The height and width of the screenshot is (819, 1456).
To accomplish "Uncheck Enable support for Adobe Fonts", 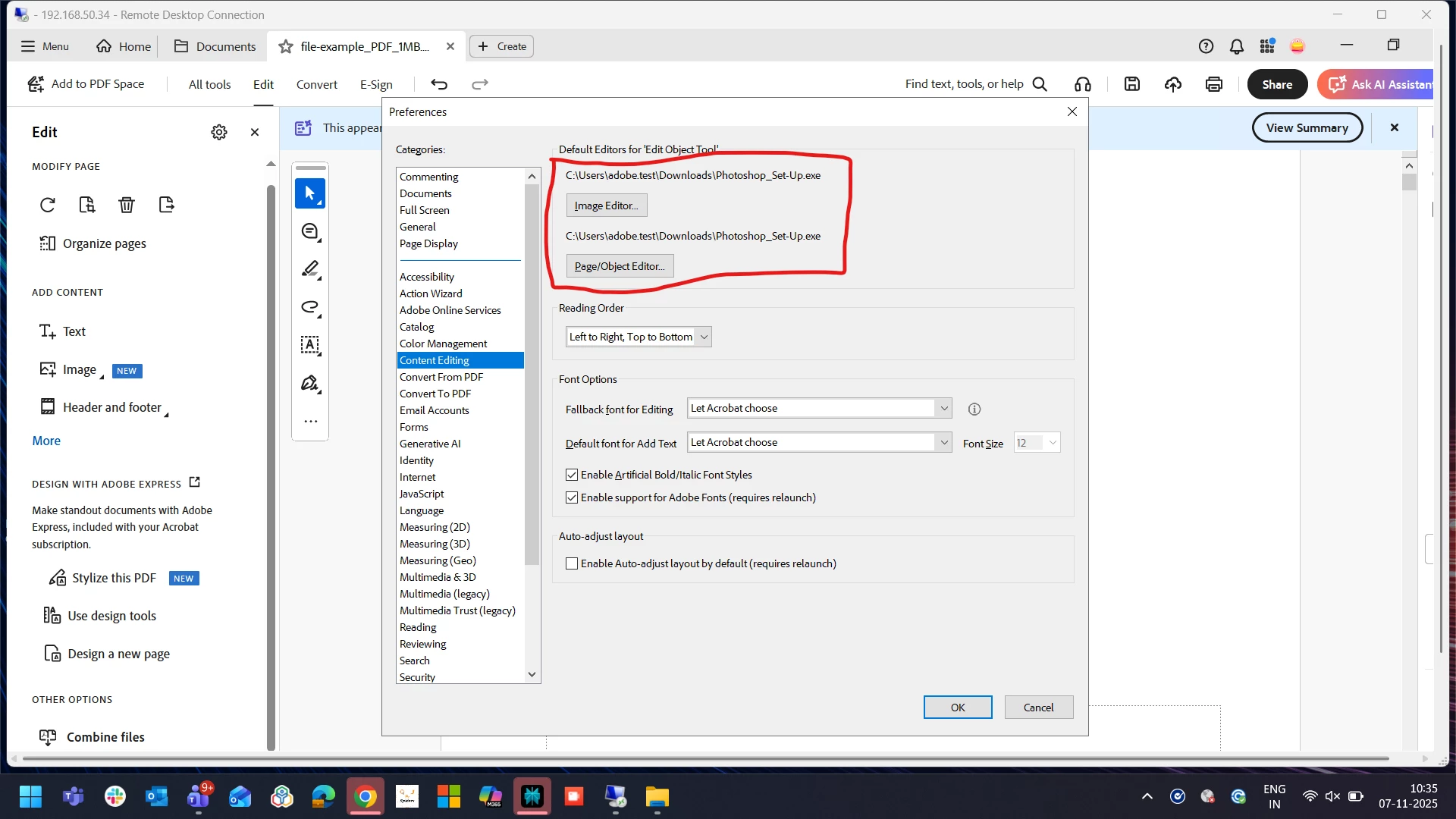I will [x=572, y=497].
